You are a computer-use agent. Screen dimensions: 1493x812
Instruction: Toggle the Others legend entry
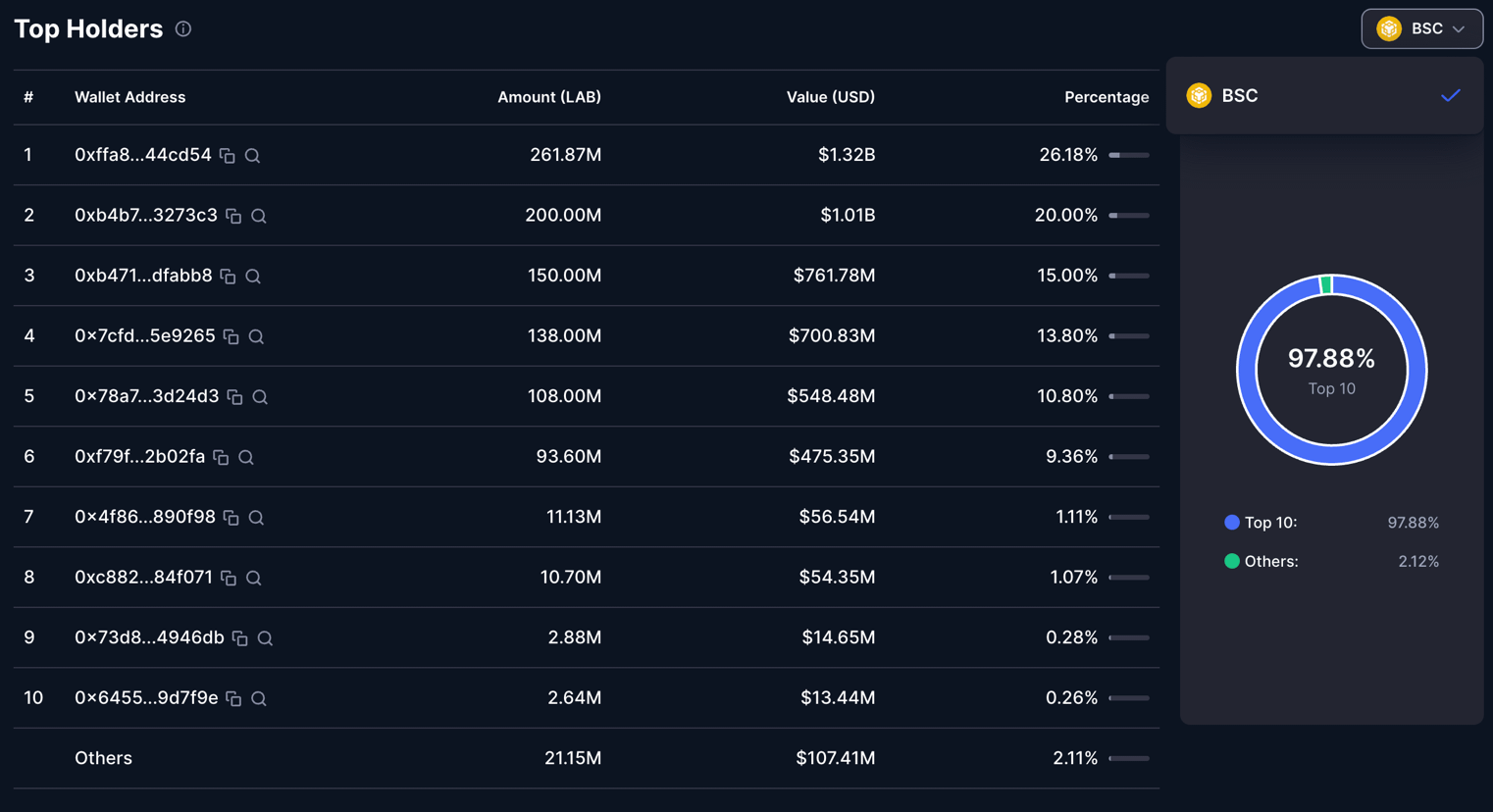click(x=1261, y=562)
